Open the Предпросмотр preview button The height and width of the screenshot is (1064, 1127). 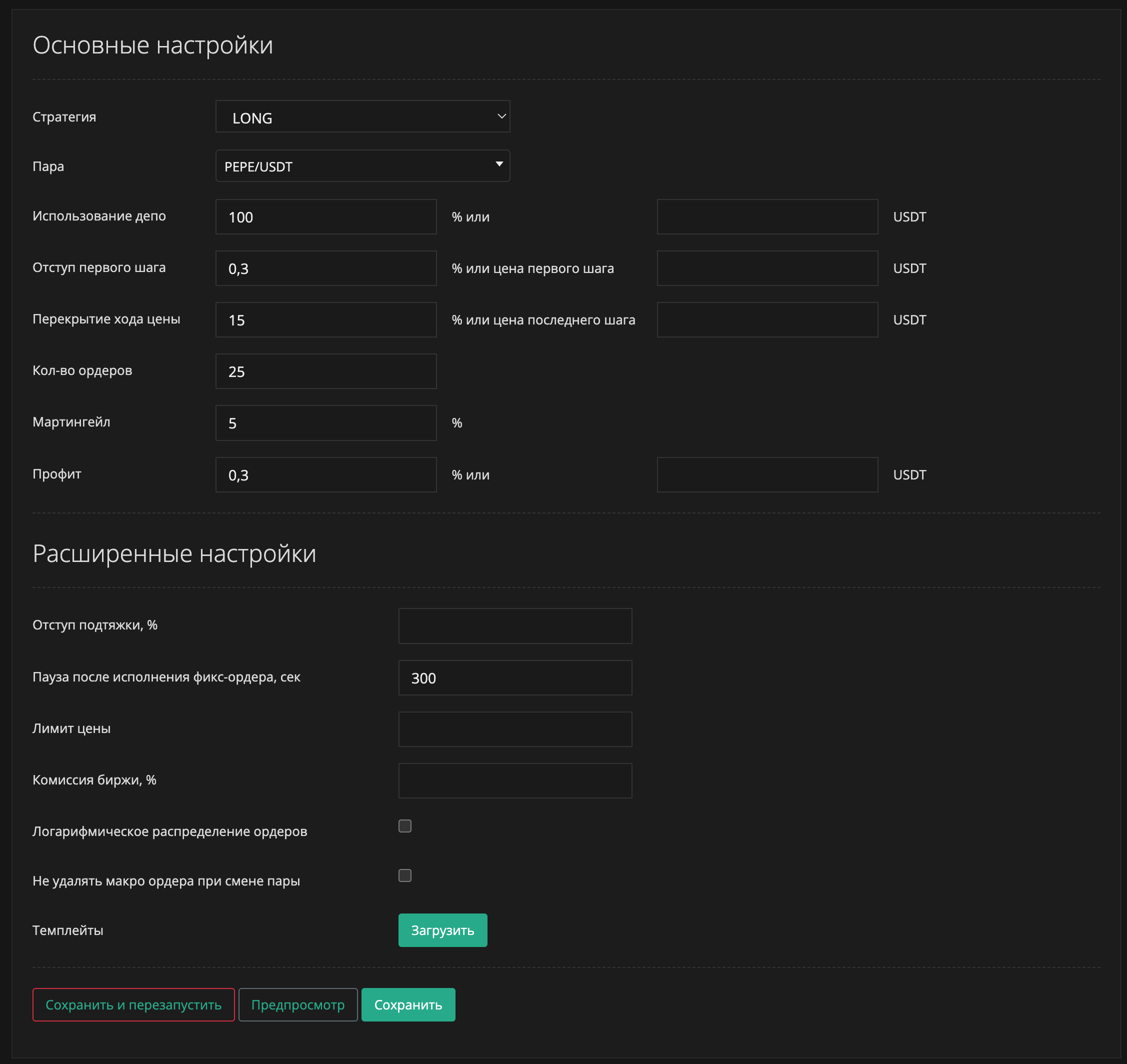(298, 1005)
